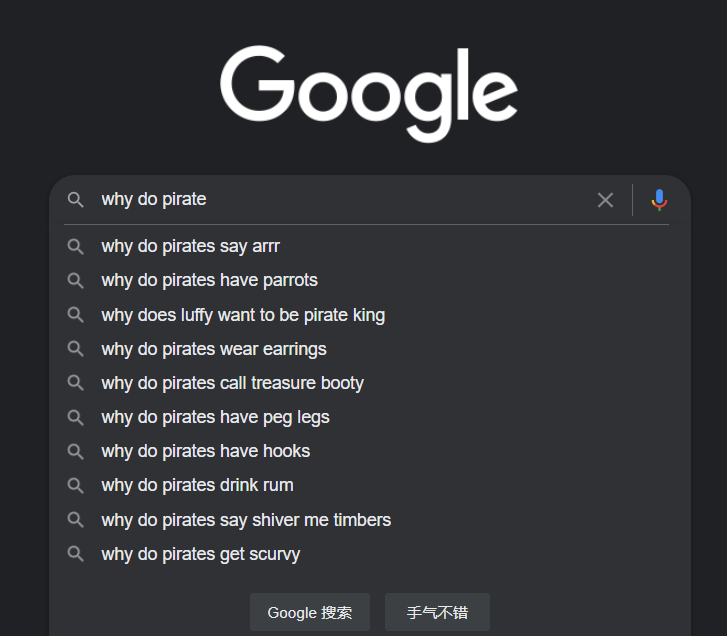
Task: Click the magnifier icon in search field
Action: point(76,200)
